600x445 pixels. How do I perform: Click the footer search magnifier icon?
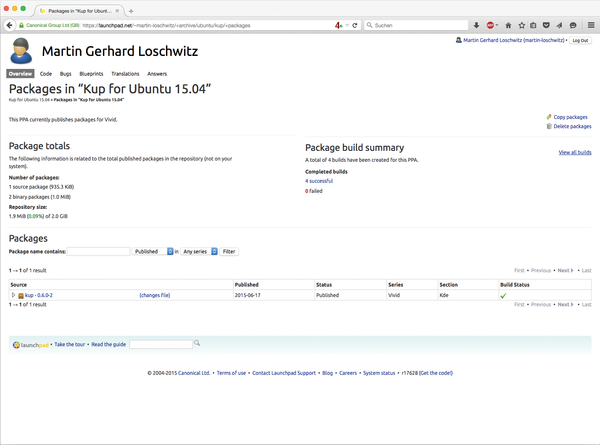[197, 343]
